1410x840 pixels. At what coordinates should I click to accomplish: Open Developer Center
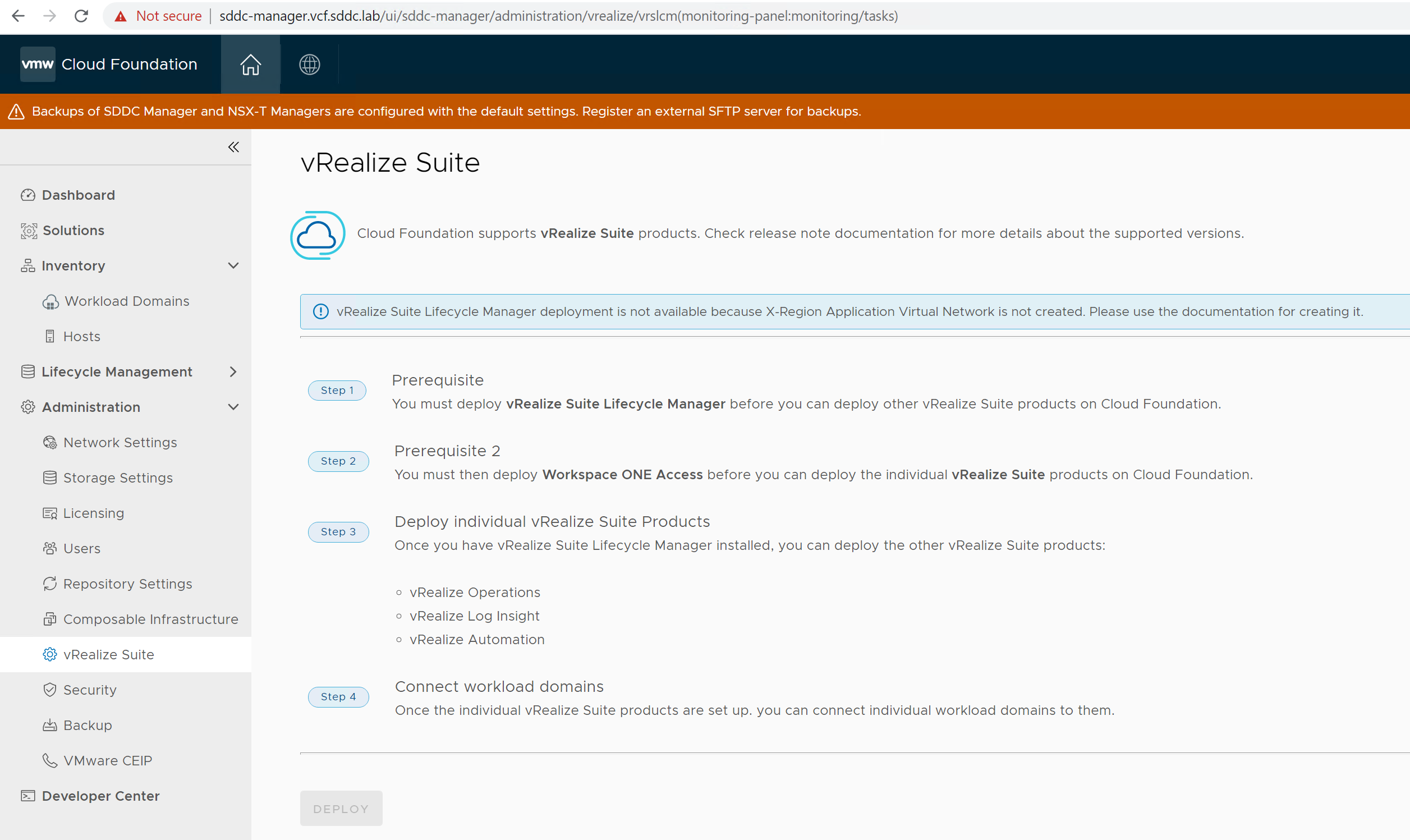tap(100, 796)
